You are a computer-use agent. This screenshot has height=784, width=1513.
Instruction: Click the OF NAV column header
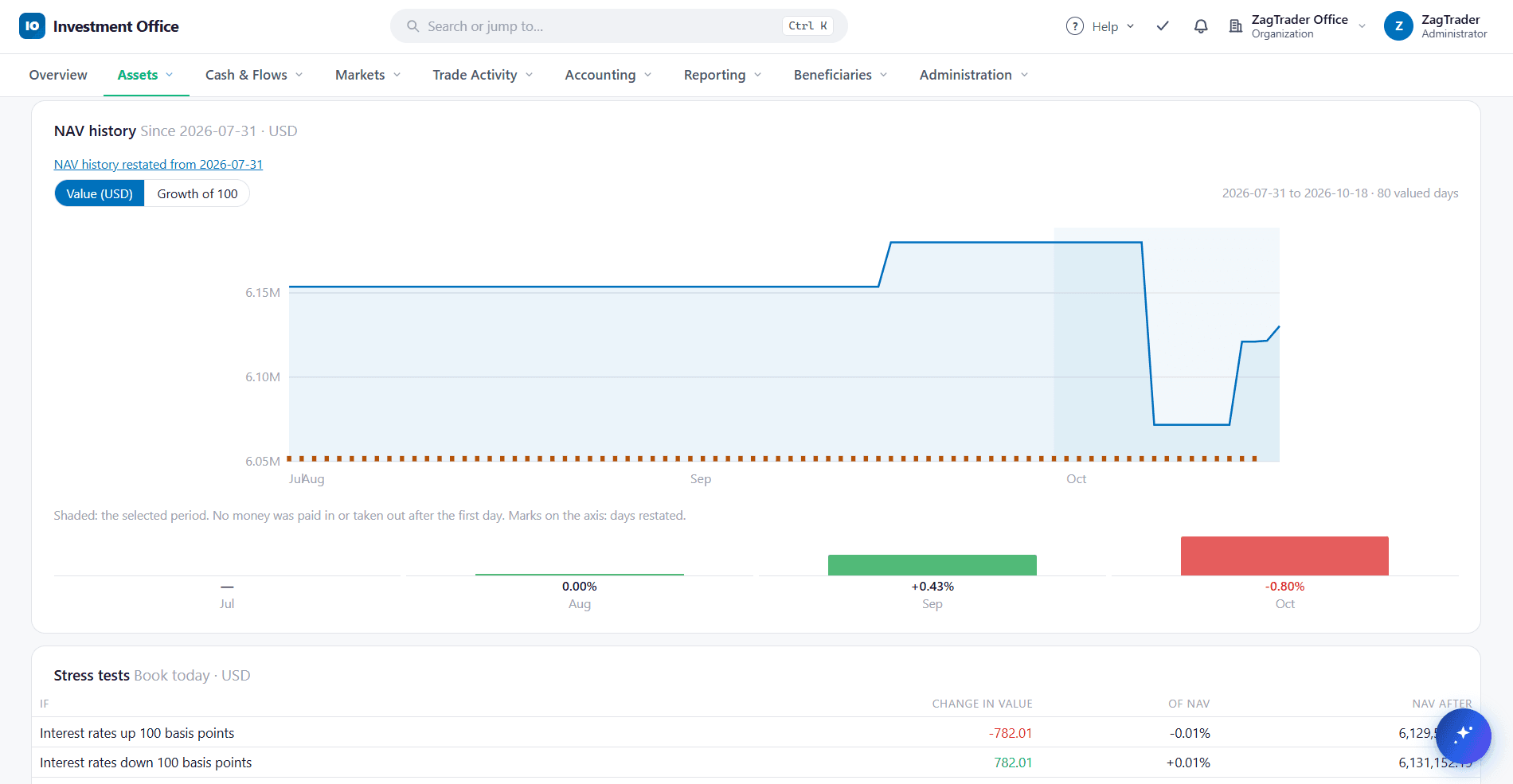(x=1189, y=704)
